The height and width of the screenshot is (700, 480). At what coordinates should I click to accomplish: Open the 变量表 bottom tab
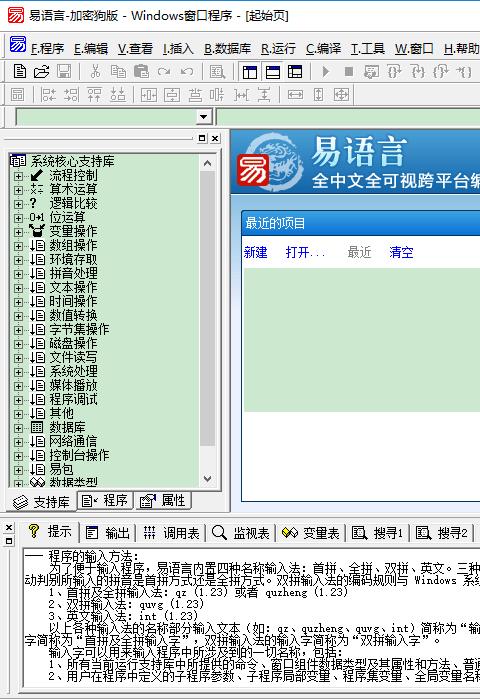[311, 533]
